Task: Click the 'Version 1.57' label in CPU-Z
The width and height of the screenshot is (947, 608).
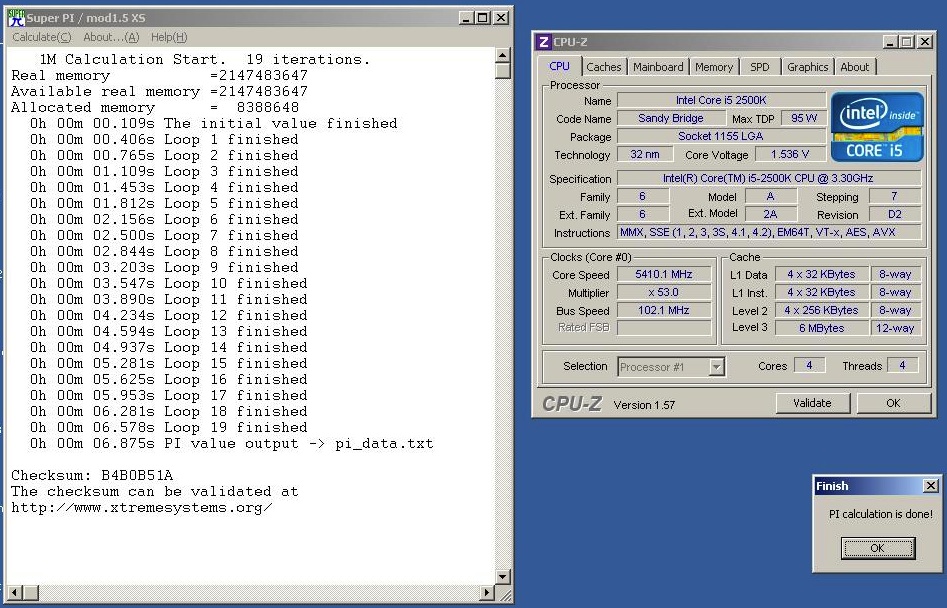Action: click(644, 405)
